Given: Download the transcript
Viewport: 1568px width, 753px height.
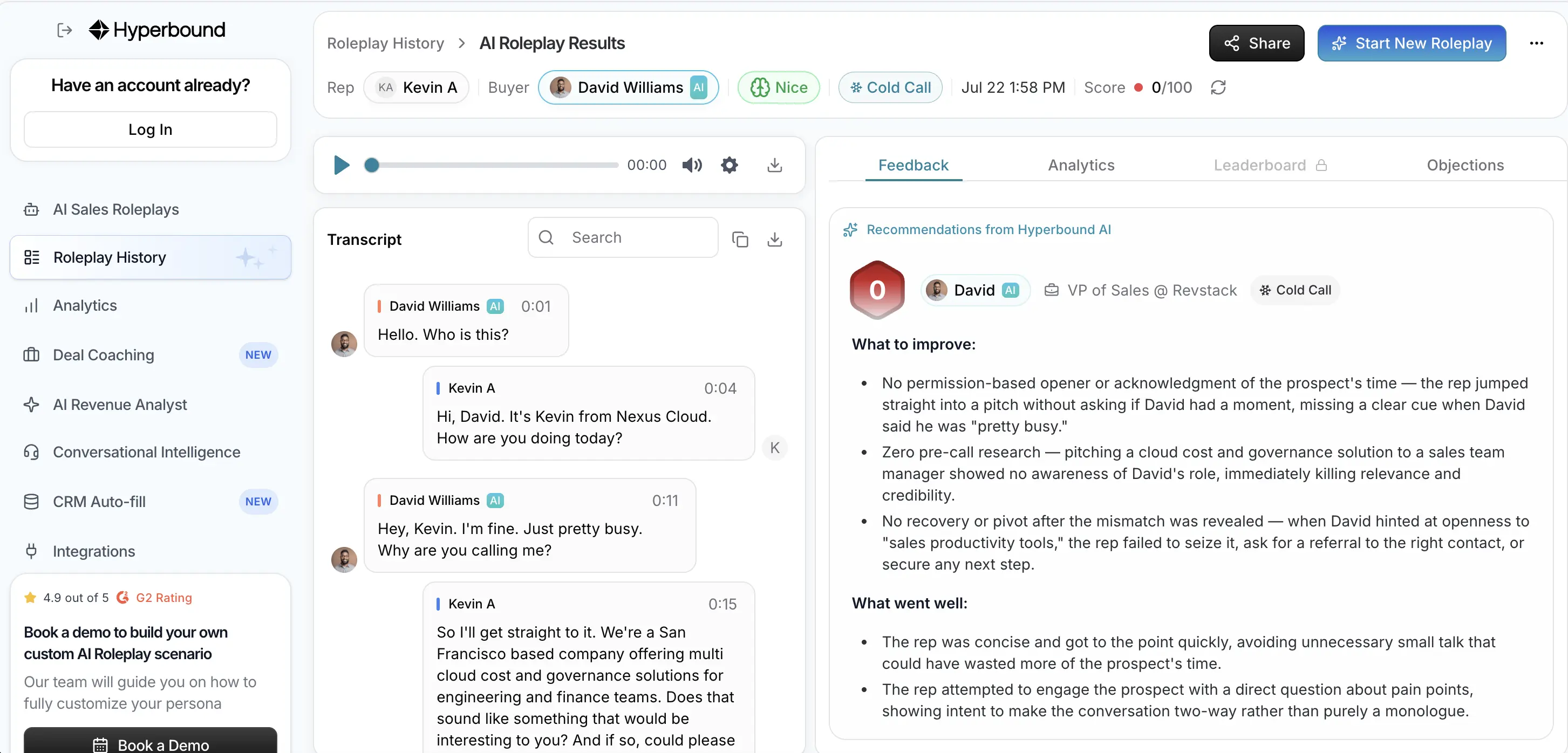Looking at the screenshot, I should [774, 239].
